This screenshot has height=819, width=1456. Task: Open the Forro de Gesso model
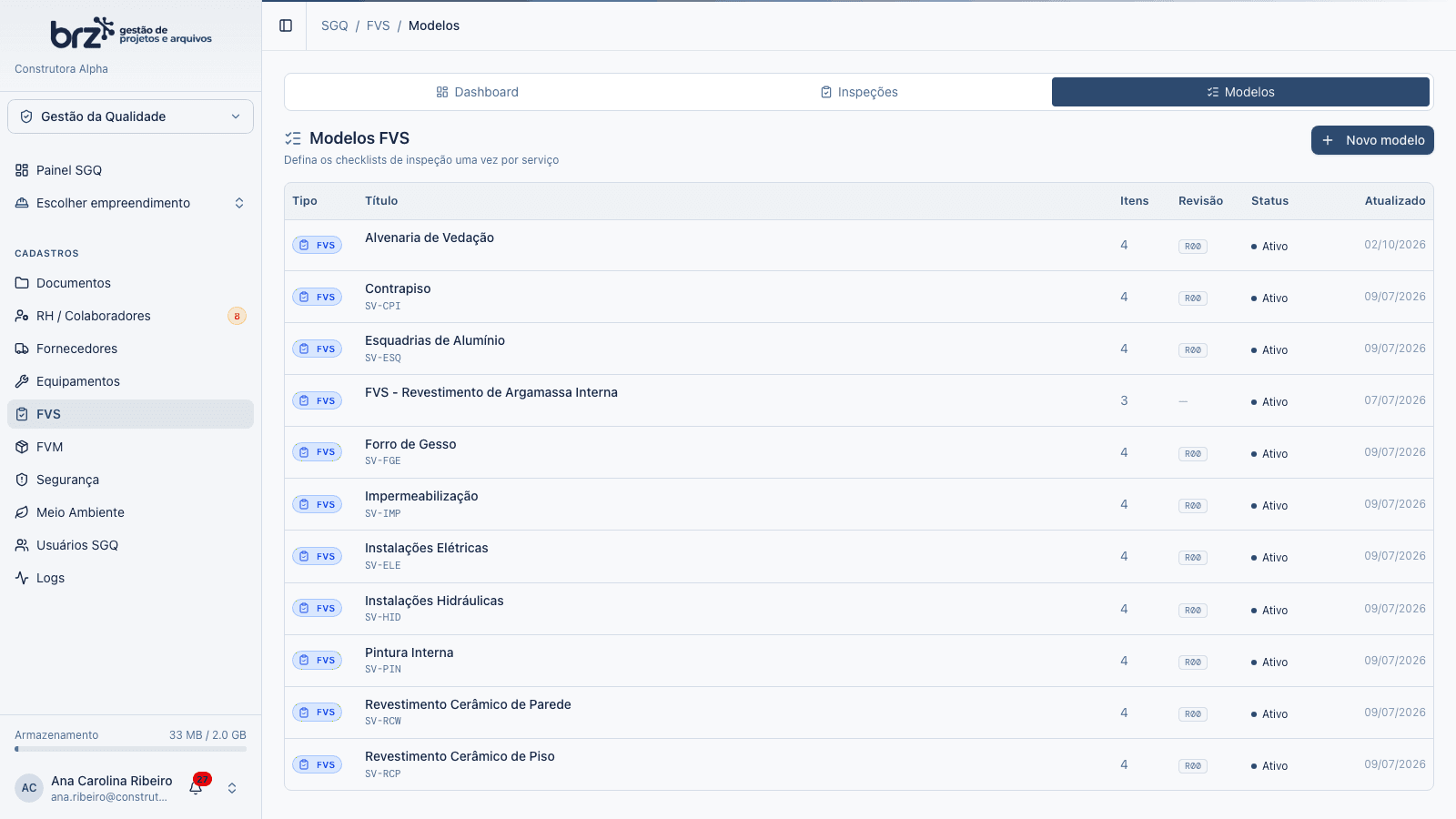click(x=859, y=452)
